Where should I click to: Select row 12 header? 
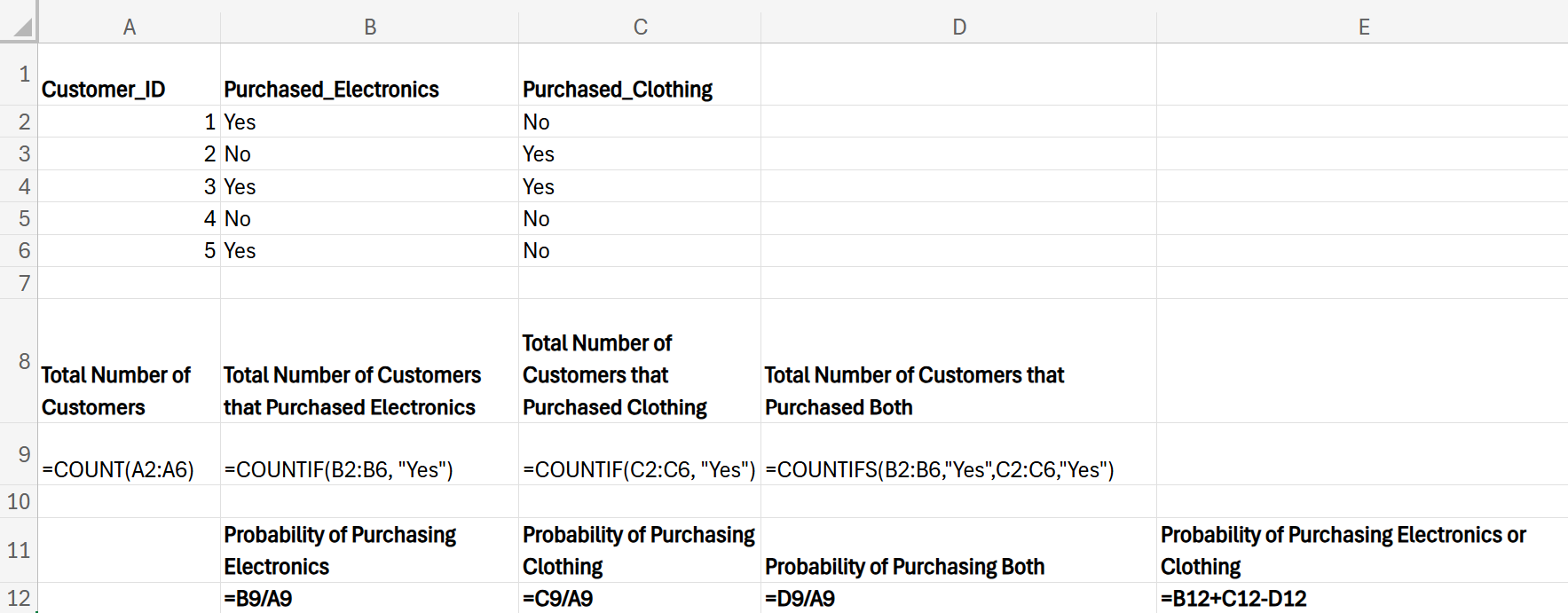(20, 598)
